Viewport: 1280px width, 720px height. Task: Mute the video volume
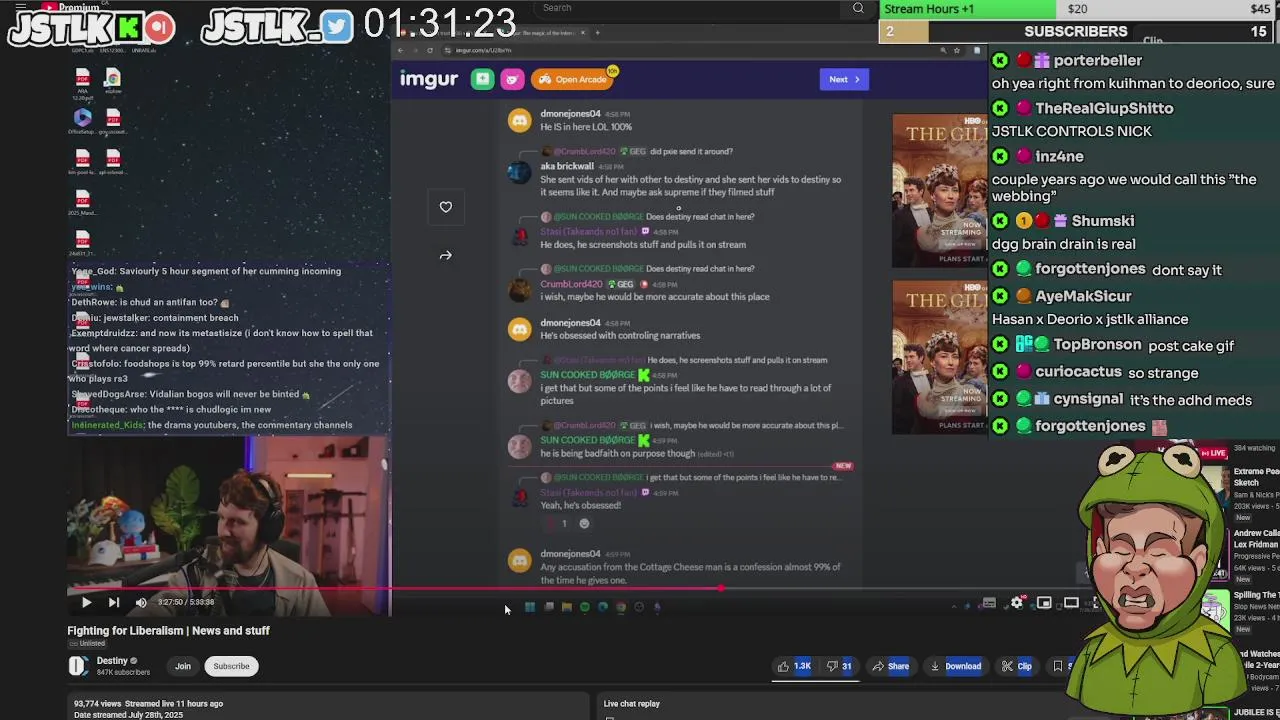[x=141, y=602]
